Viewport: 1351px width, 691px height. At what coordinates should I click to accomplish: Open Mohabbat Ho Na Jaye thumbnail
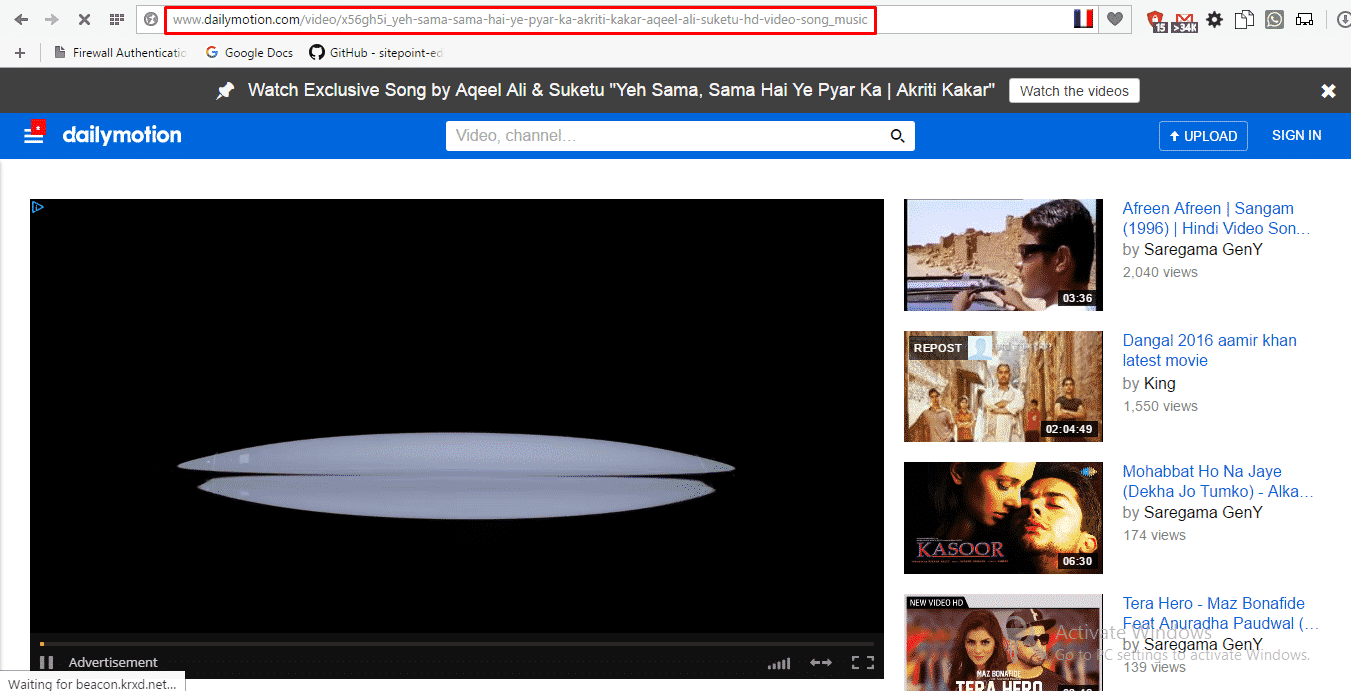tap(1003, 518)
